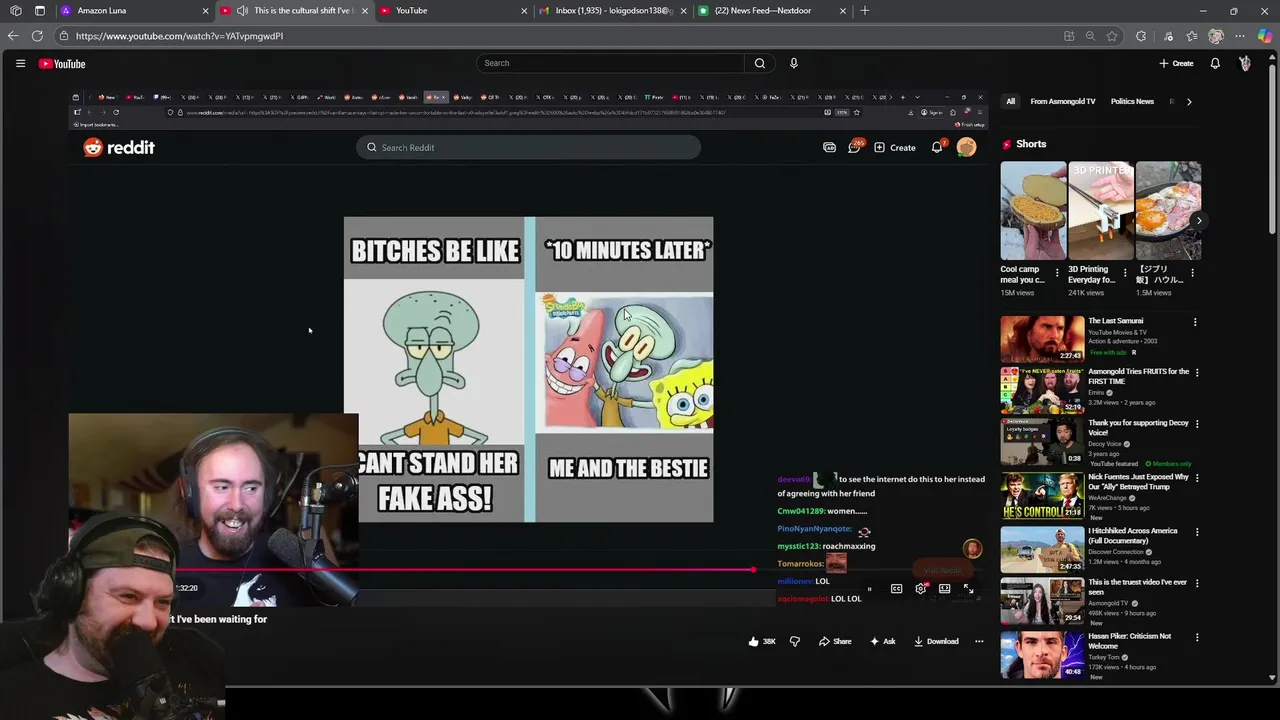Select the All filter chip
Image resolution: width=1280 pixels, height=720 pixels.
(x=1010, y=101)
